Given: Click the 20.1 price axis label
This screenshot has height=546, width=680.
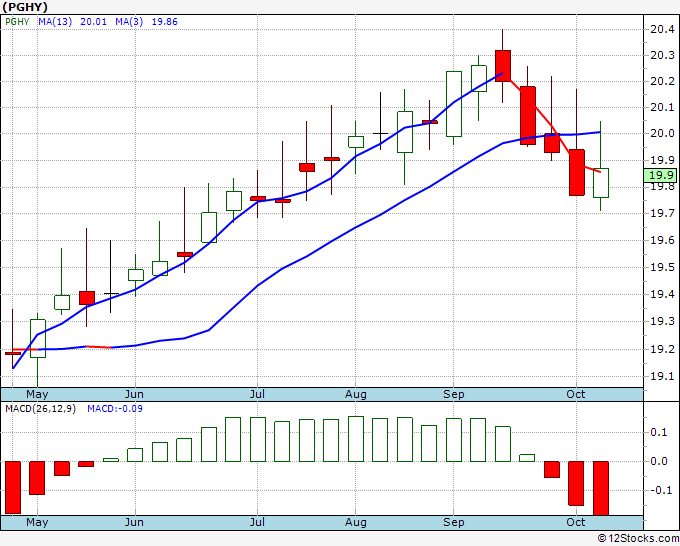Looking at the screenshot, I should 662,107.
